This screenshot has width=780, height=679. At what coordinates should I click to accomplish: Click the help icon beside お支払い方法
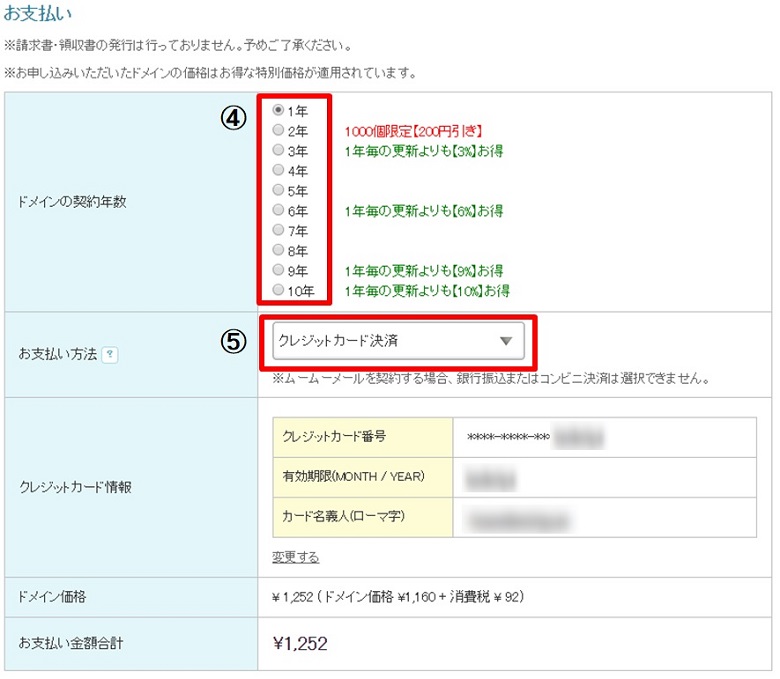click(110, 355)
